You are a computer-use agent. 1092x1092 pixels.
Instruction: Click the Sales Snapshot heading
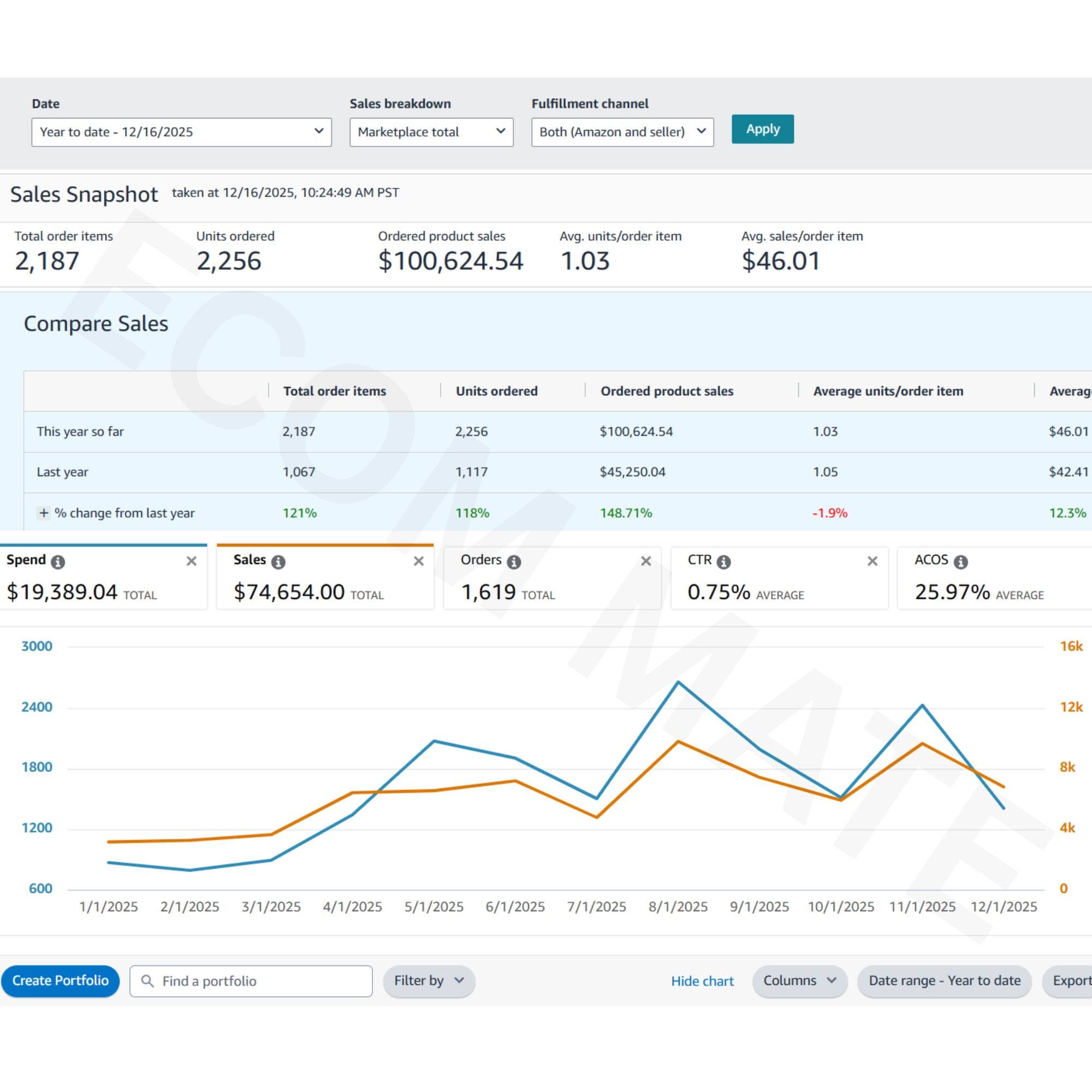tap(84, 194)
